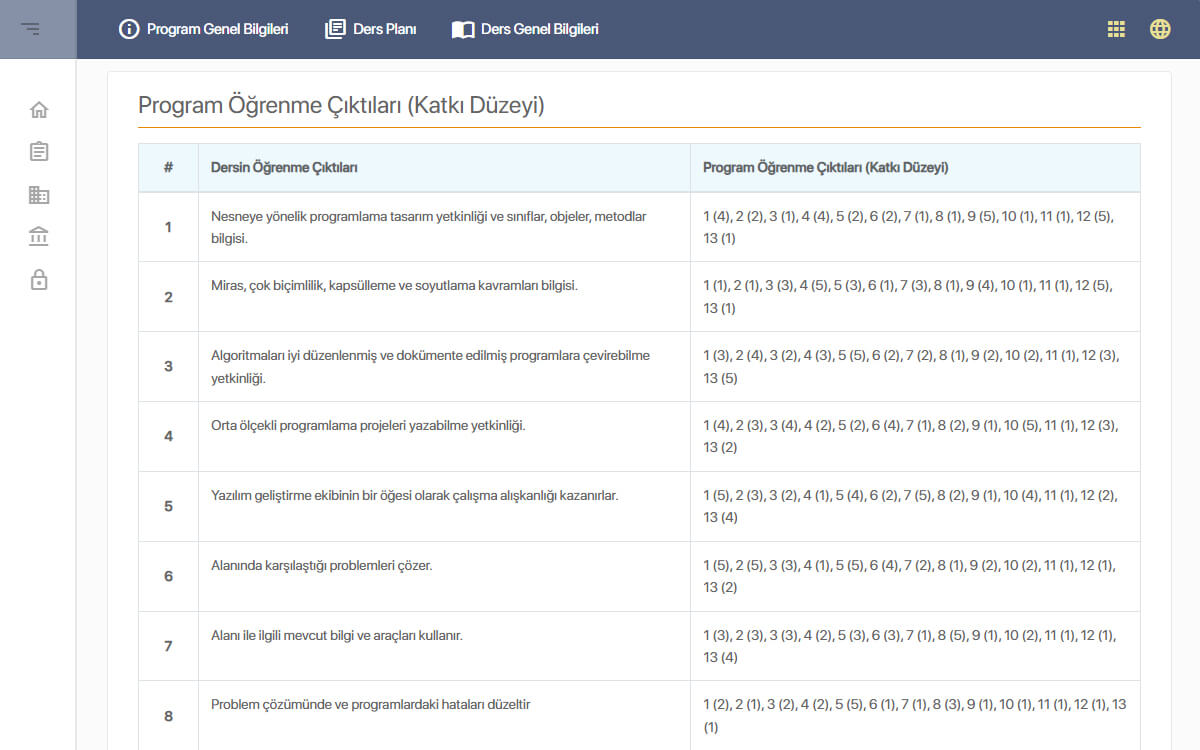Open the apps grid icon
1200x750 pixels.
tap(1116, 29)
